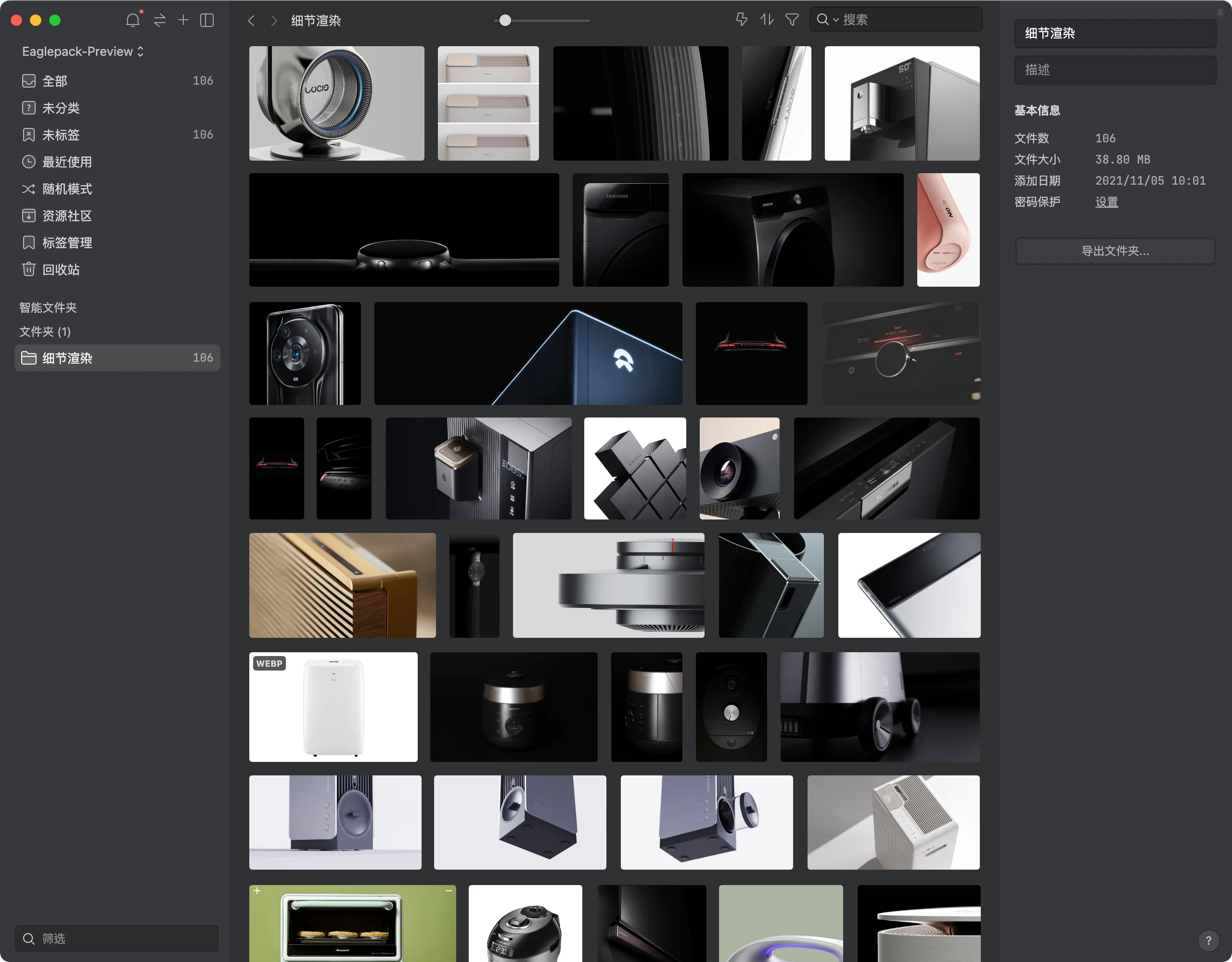Image resolution: width=1232 pixels, height=962 pixels.
Task: Toggle the sidebar layout icon
Action: (x=207, y=20)
